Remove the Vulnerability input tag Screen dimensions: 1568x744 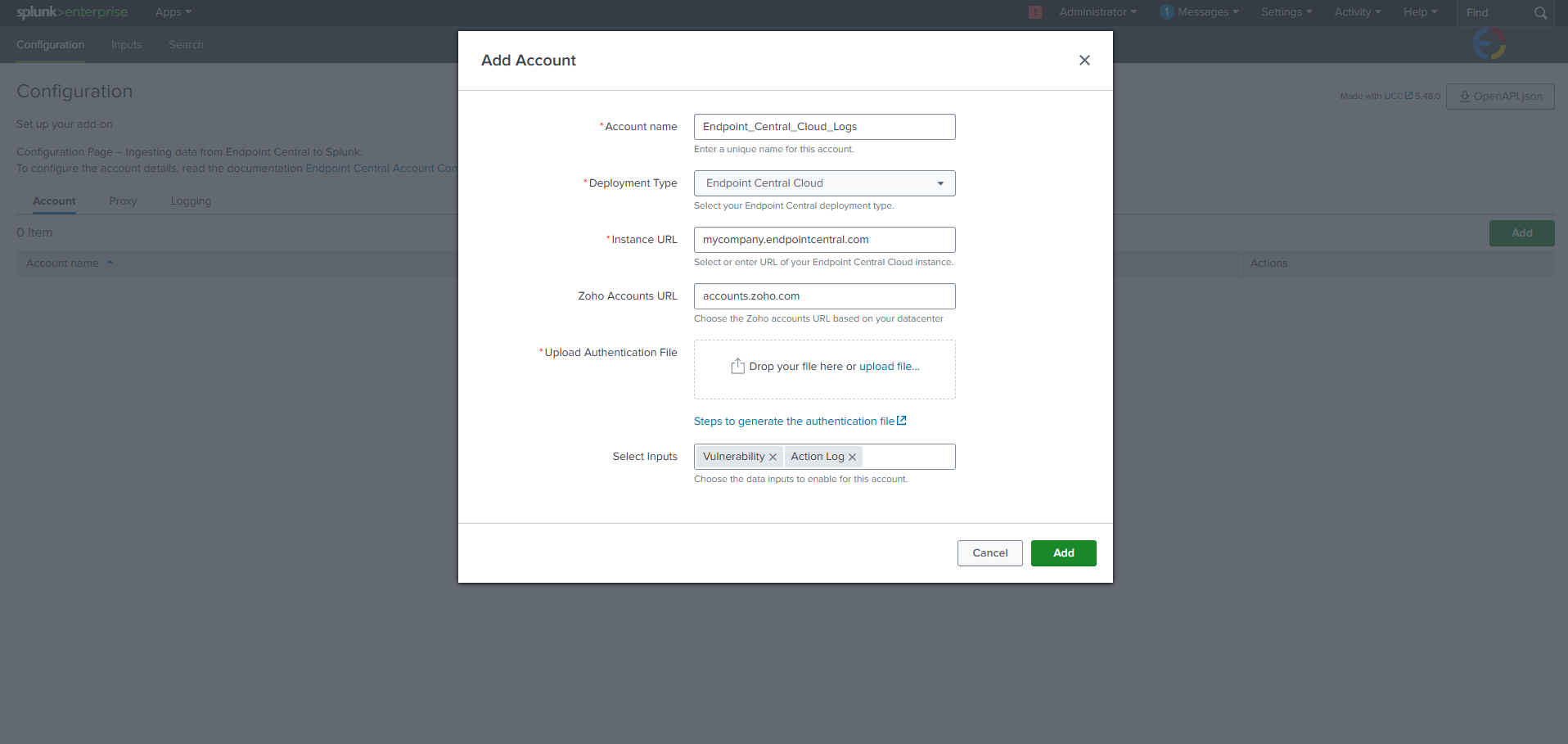pyautogui.click(x=773, y=458)
